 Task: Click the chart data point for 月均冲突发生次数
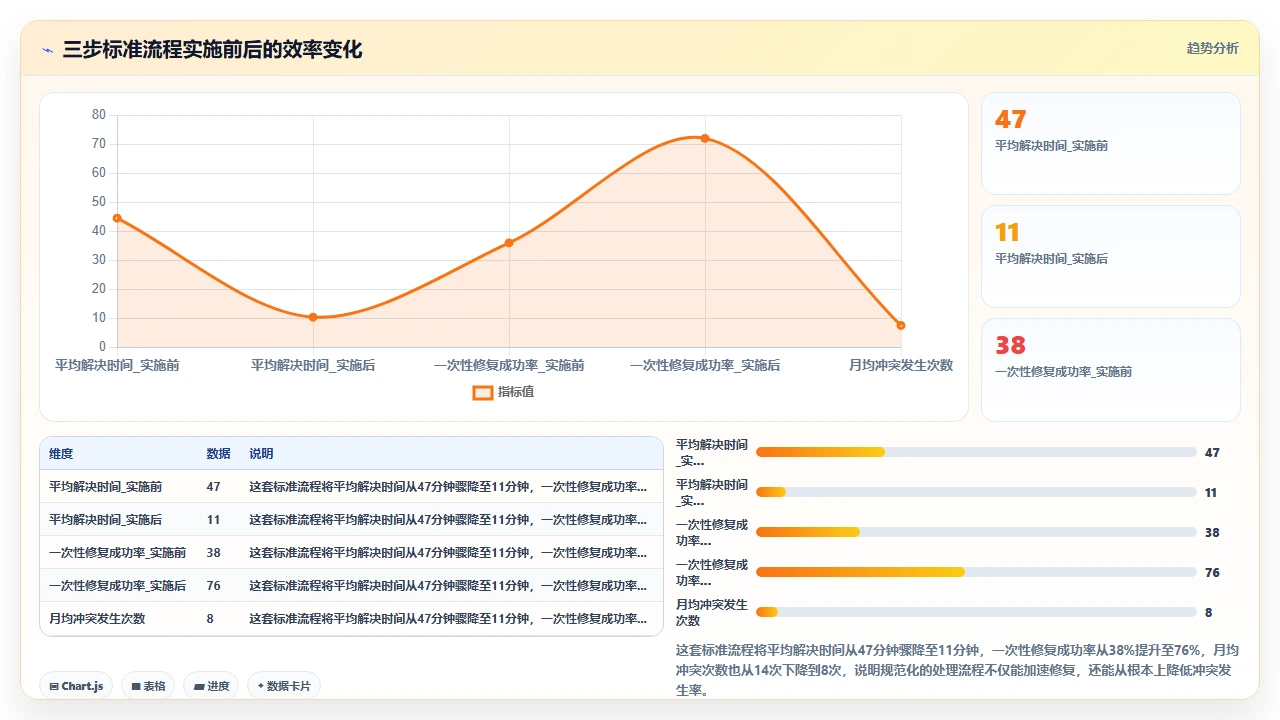pos(901,325)
